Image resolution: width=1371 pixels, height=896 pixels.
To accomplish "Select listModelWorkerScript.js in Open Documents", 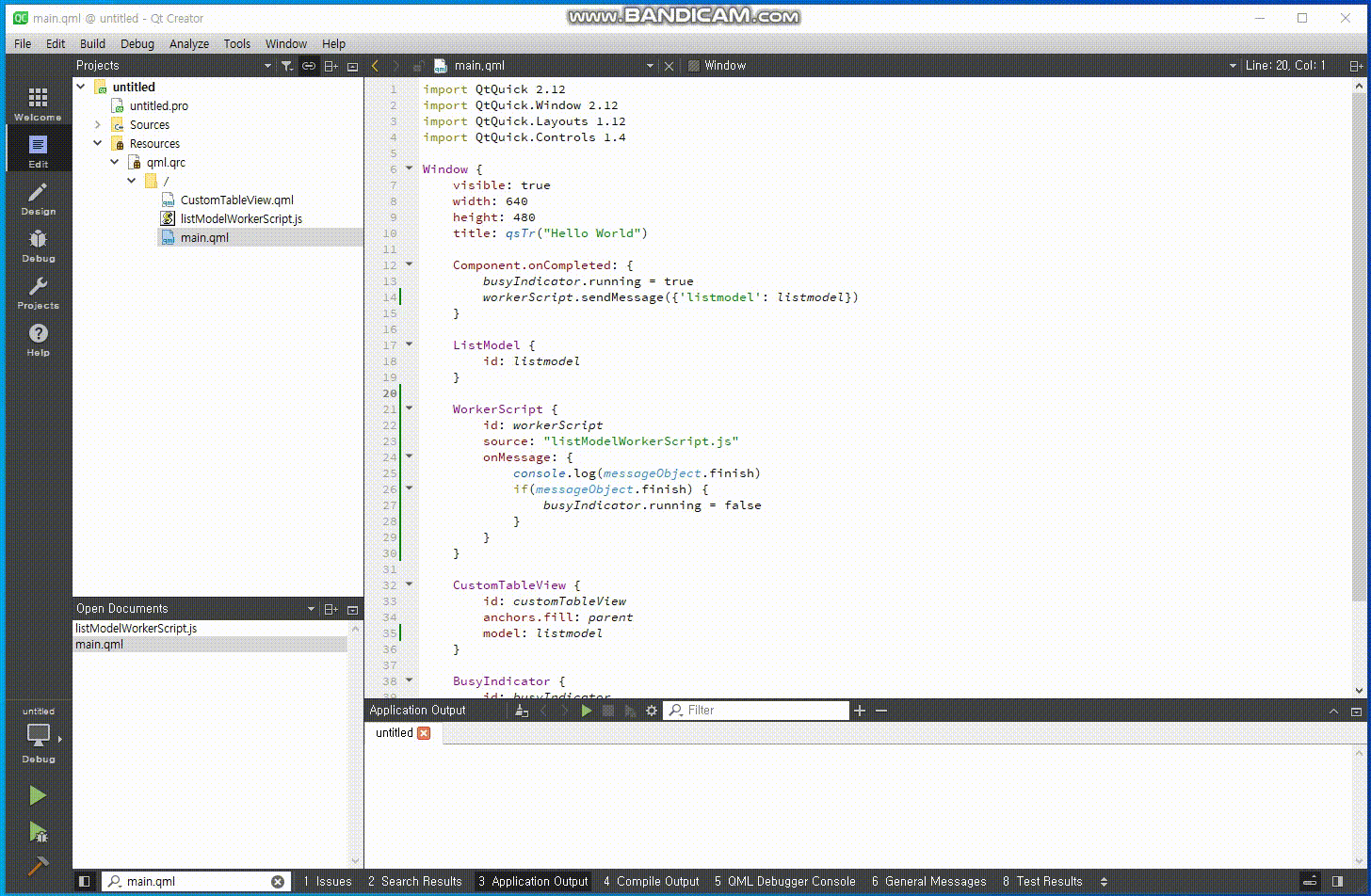I will [x=136, y=628].
